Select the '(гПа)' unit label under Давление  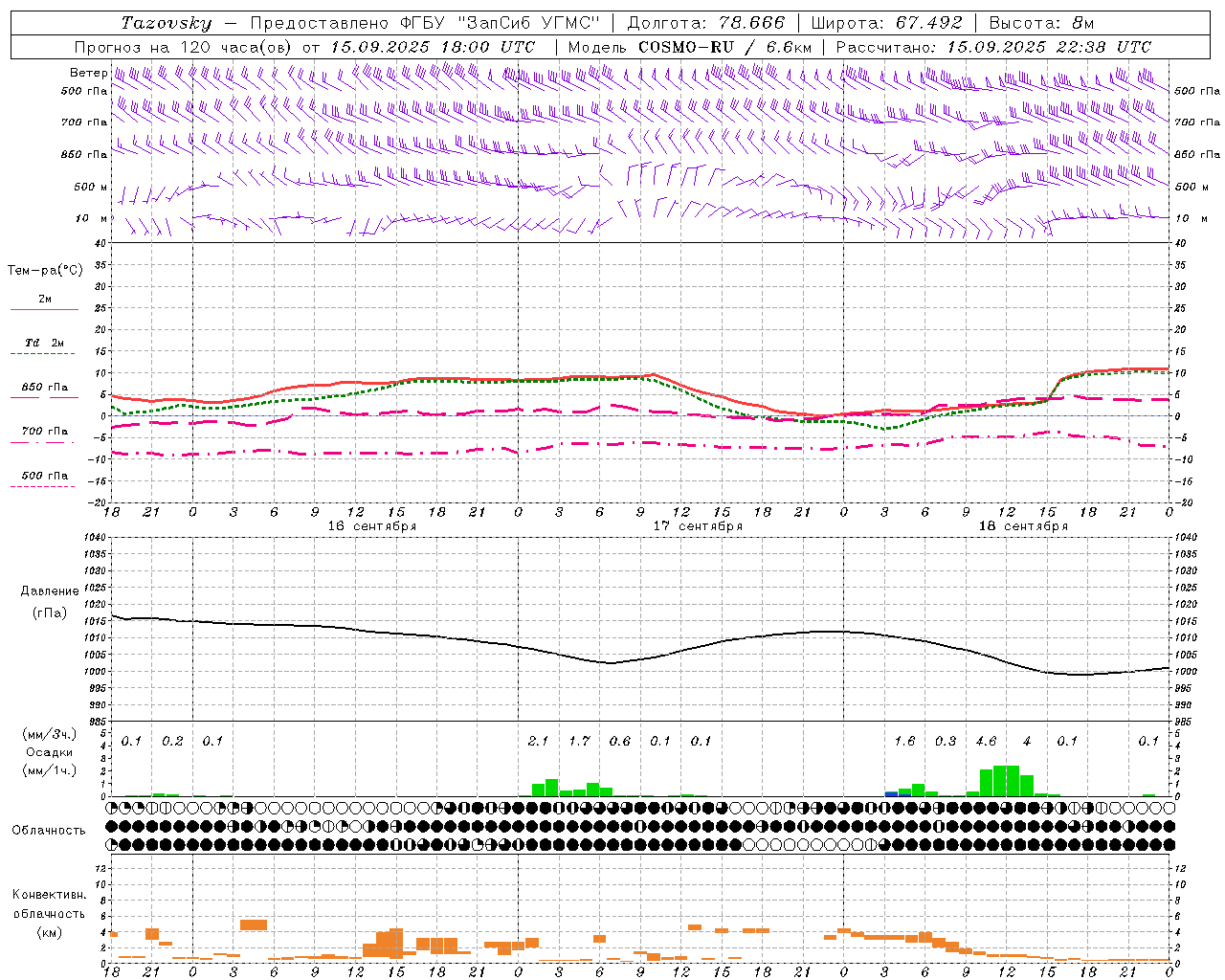pyautogui.click(x=50, y=612)
